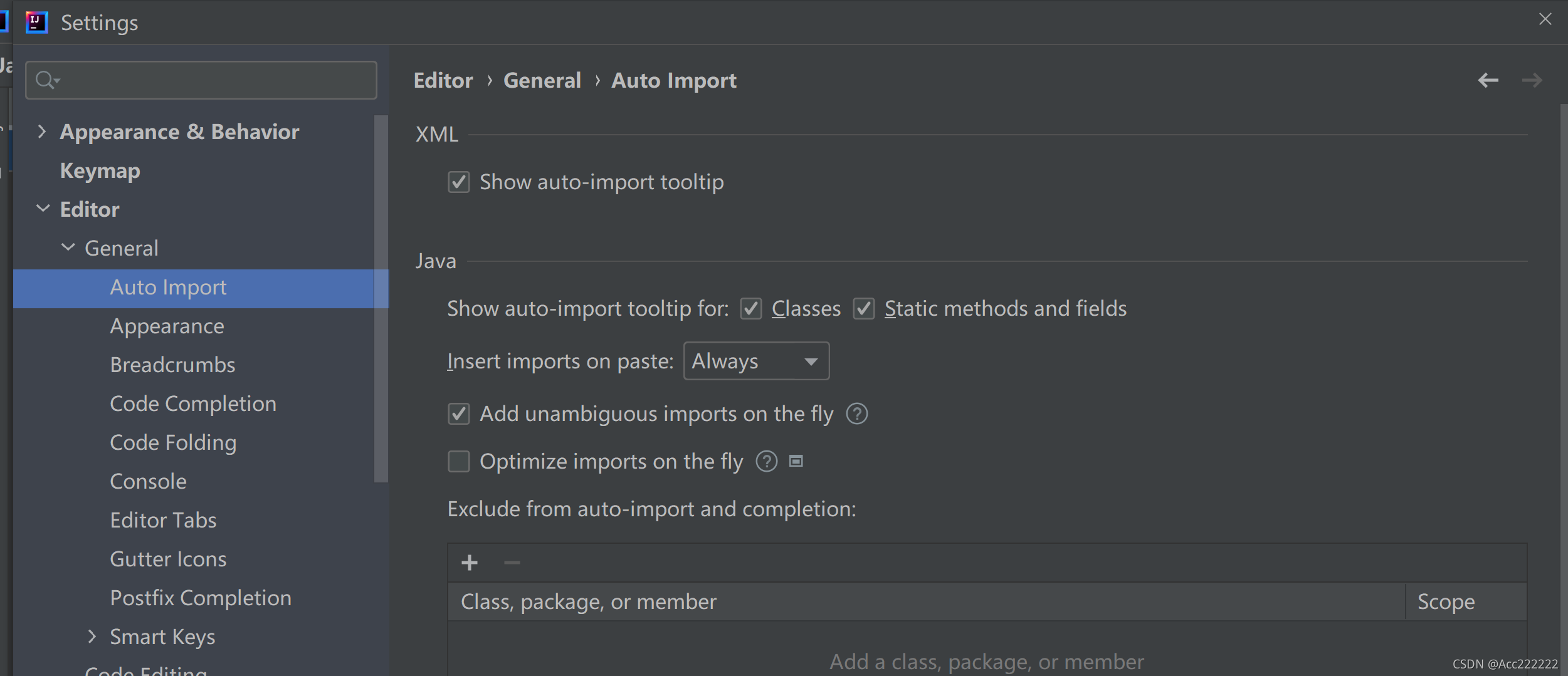The image size is (1568, 676).
Task: Collapse the Editor tree section
Action: pyautogui.click(x=43, y=209)
